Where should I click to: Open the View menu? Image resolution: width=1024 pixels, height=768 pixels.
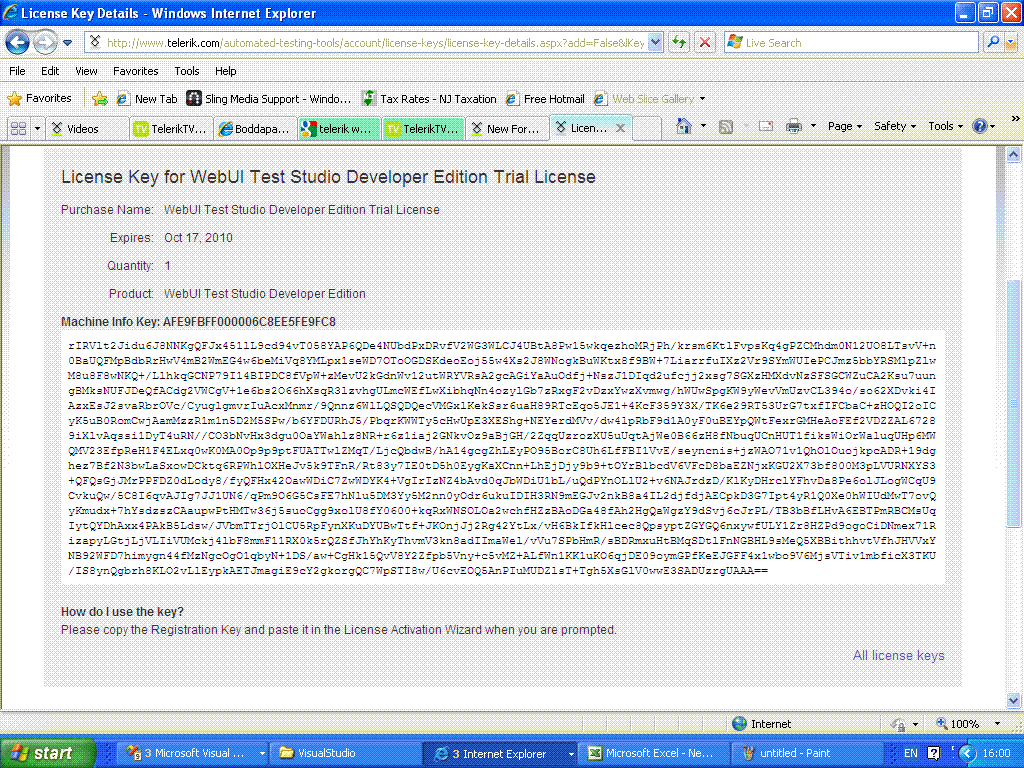86,71
